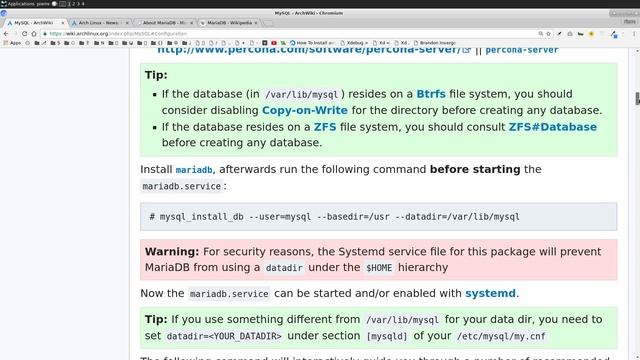
Task: Click the page vertical scrollbar thumb
Action: pyautogui.click(x=637, y=98)
